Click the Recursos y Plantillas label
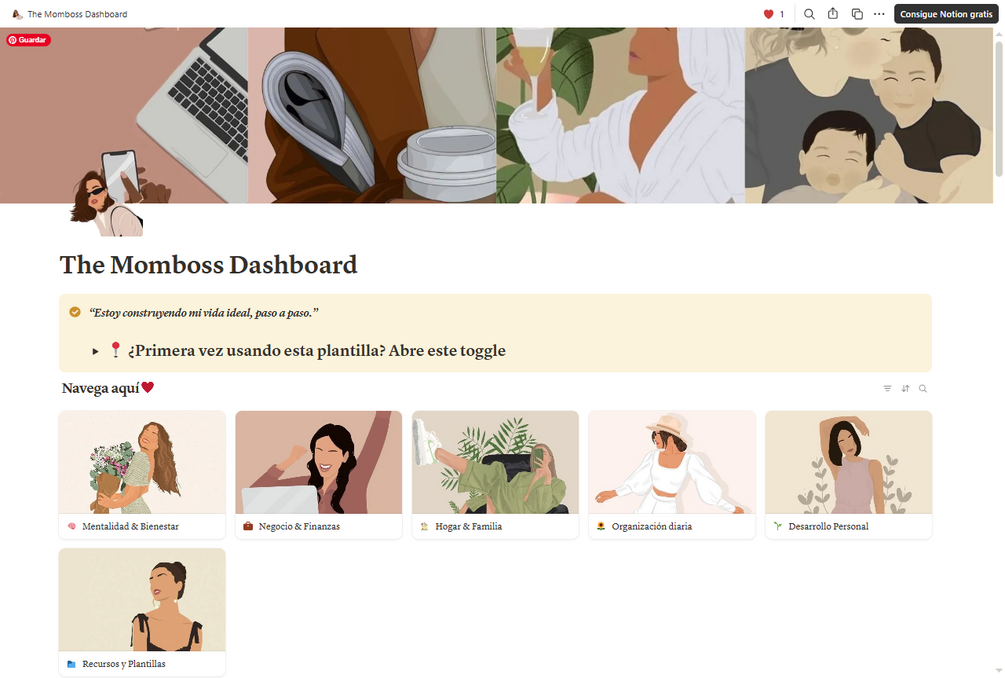 point(124,664)
